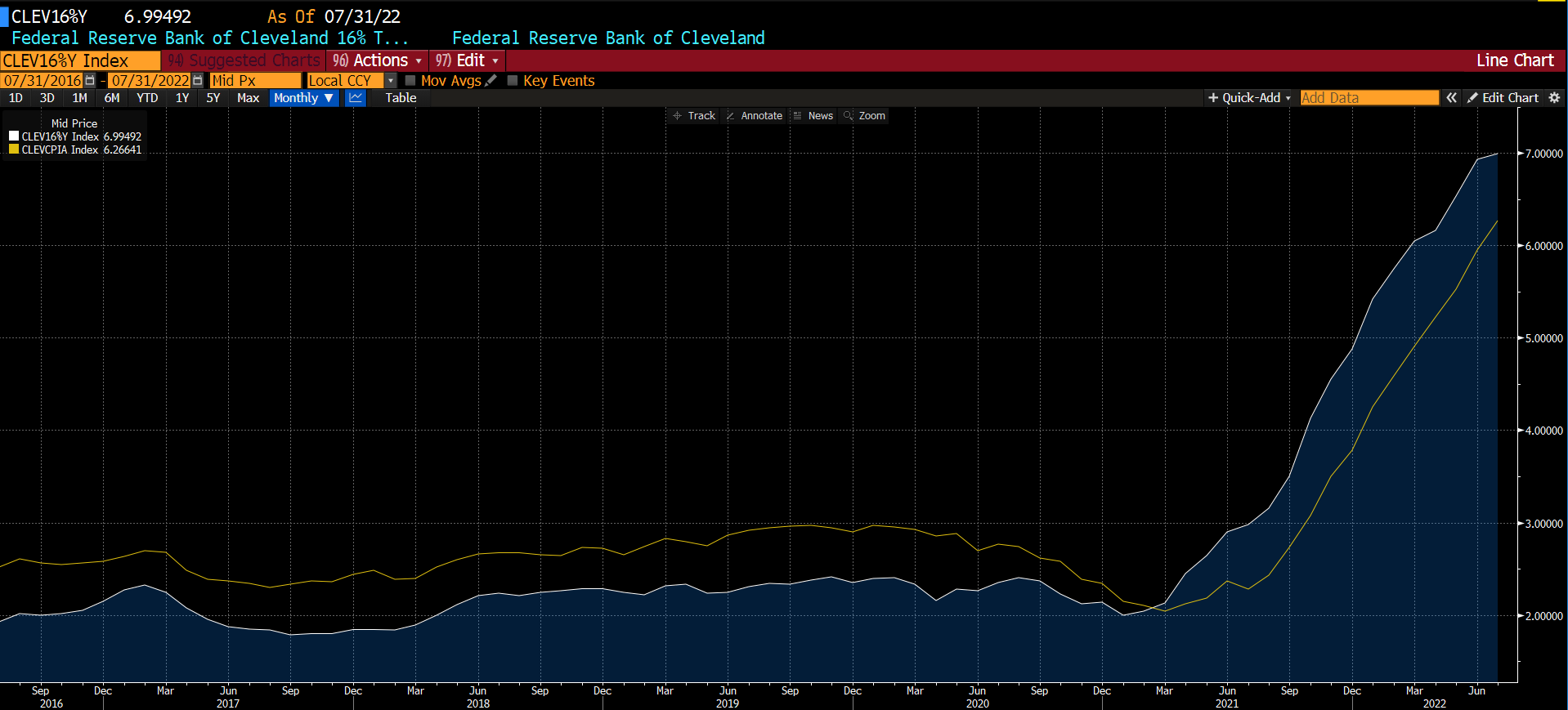Select the 1Y range tab
The height and width of the screenshot is (710, 1568).
click(182, 98)
